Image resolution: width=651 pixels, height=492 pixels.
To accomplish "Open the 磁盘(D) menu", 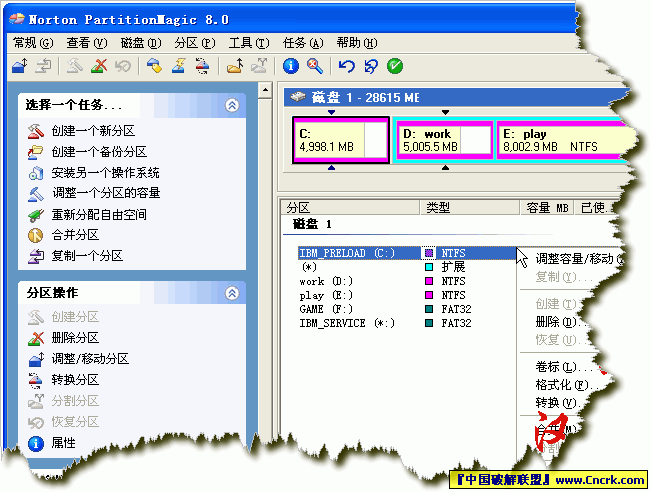I will click(x=141, y=43).
